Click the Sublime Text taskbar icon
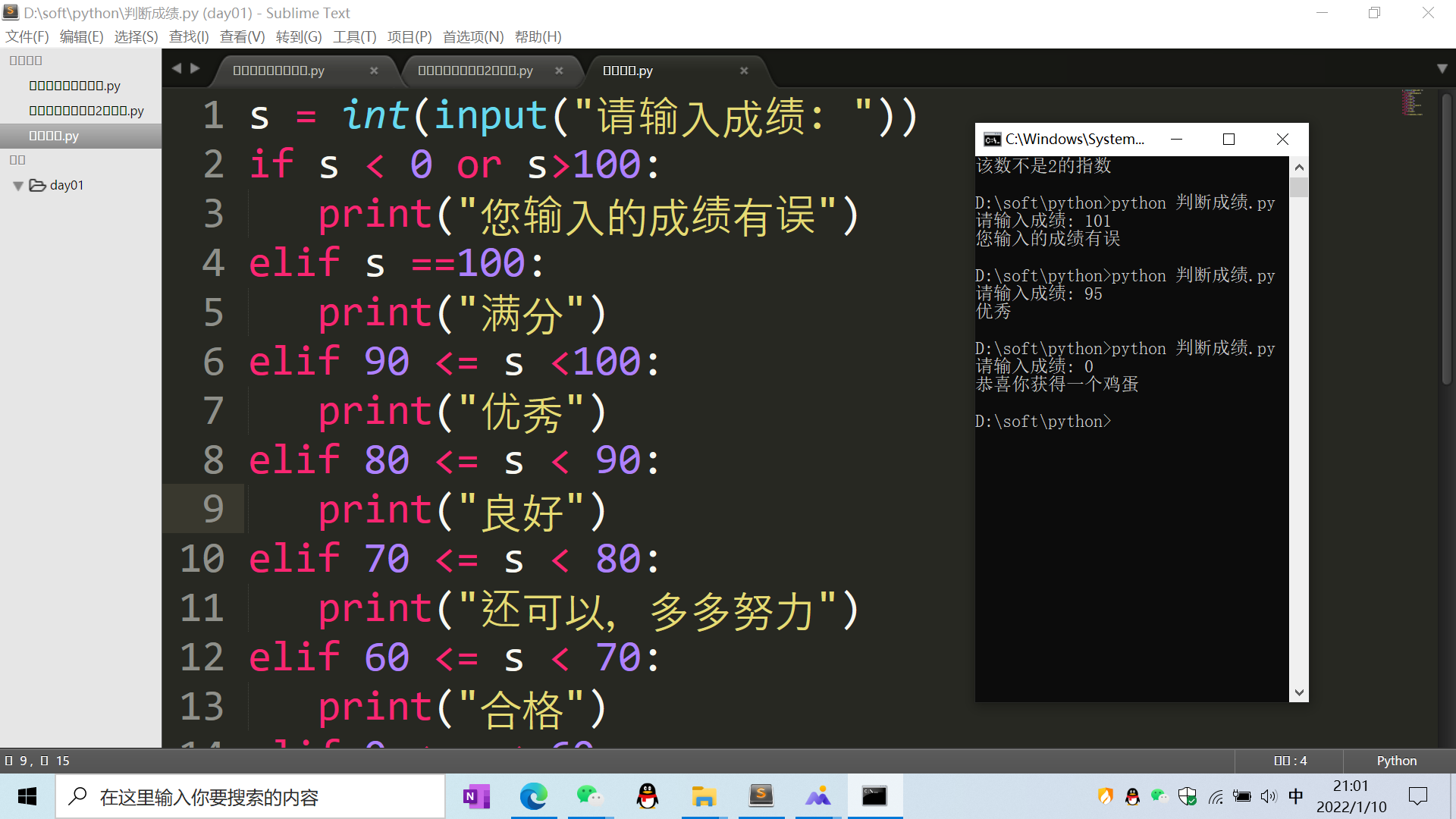This screenshot has width=1456, height=819. [761, 796]
